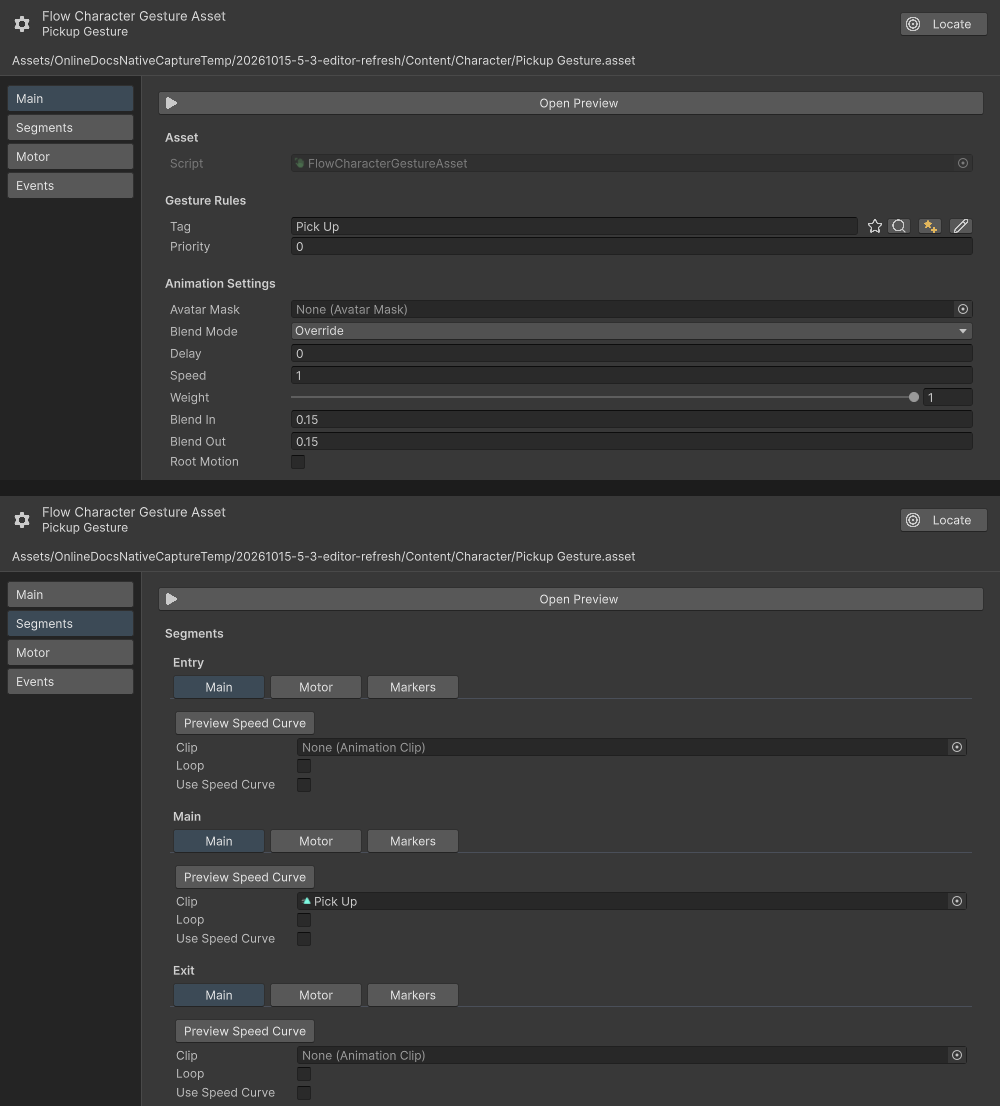Click the script icon before FlowCharacterGestureAsset
Image resolution: width=1000 pixels, height=1106 pixels.
300,163
